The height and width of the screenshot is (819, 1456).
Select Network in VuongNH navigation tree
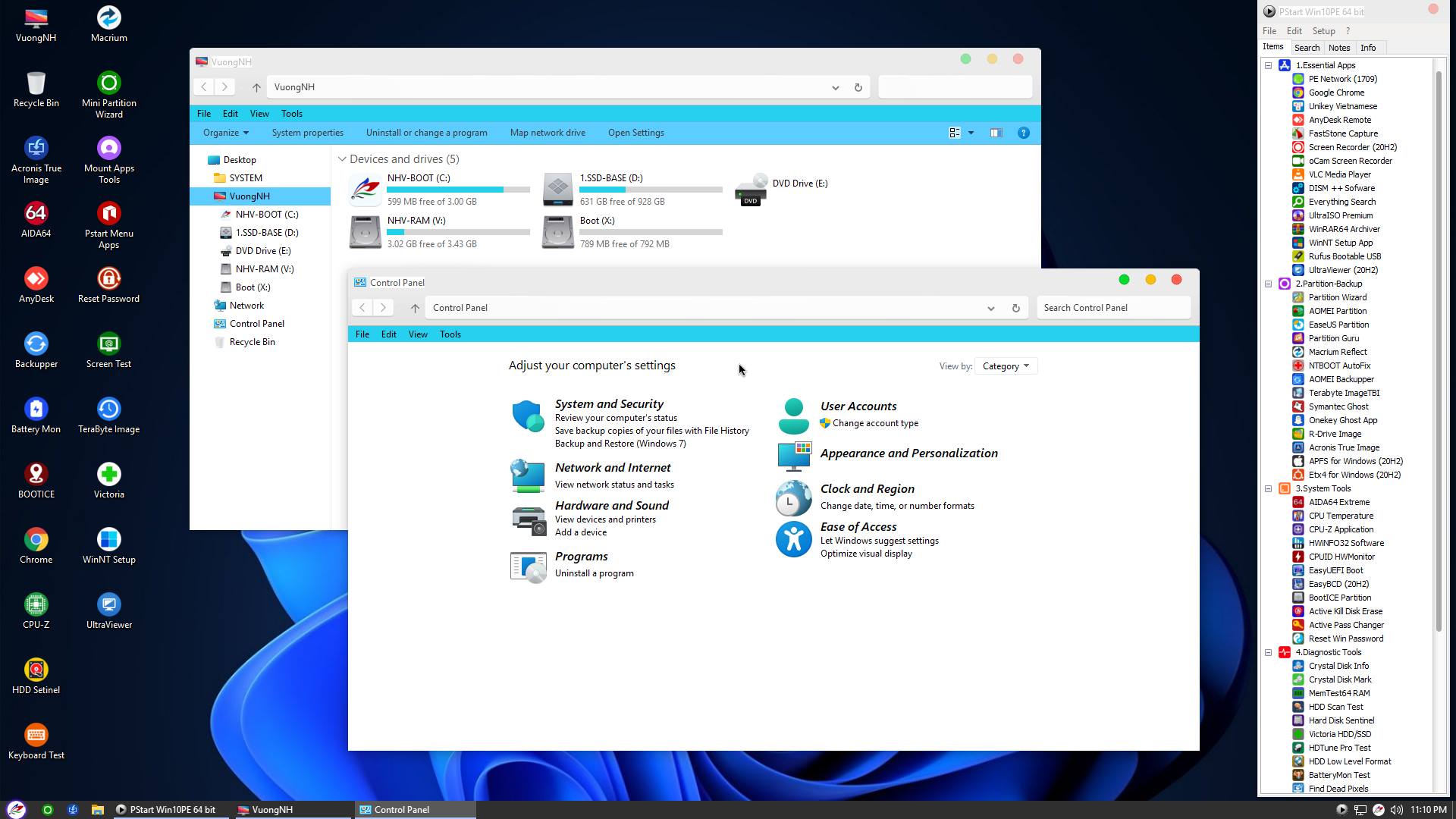coord(246,306)
